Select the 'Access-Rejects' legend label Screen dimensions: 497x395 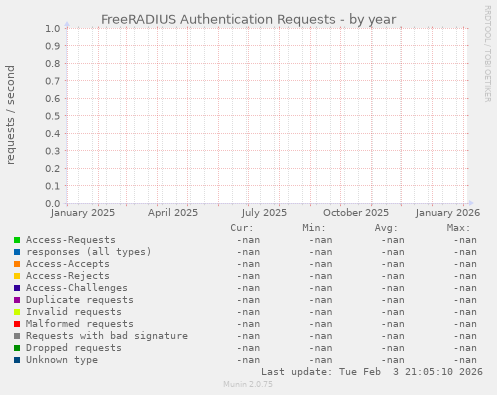pos(68,276)
